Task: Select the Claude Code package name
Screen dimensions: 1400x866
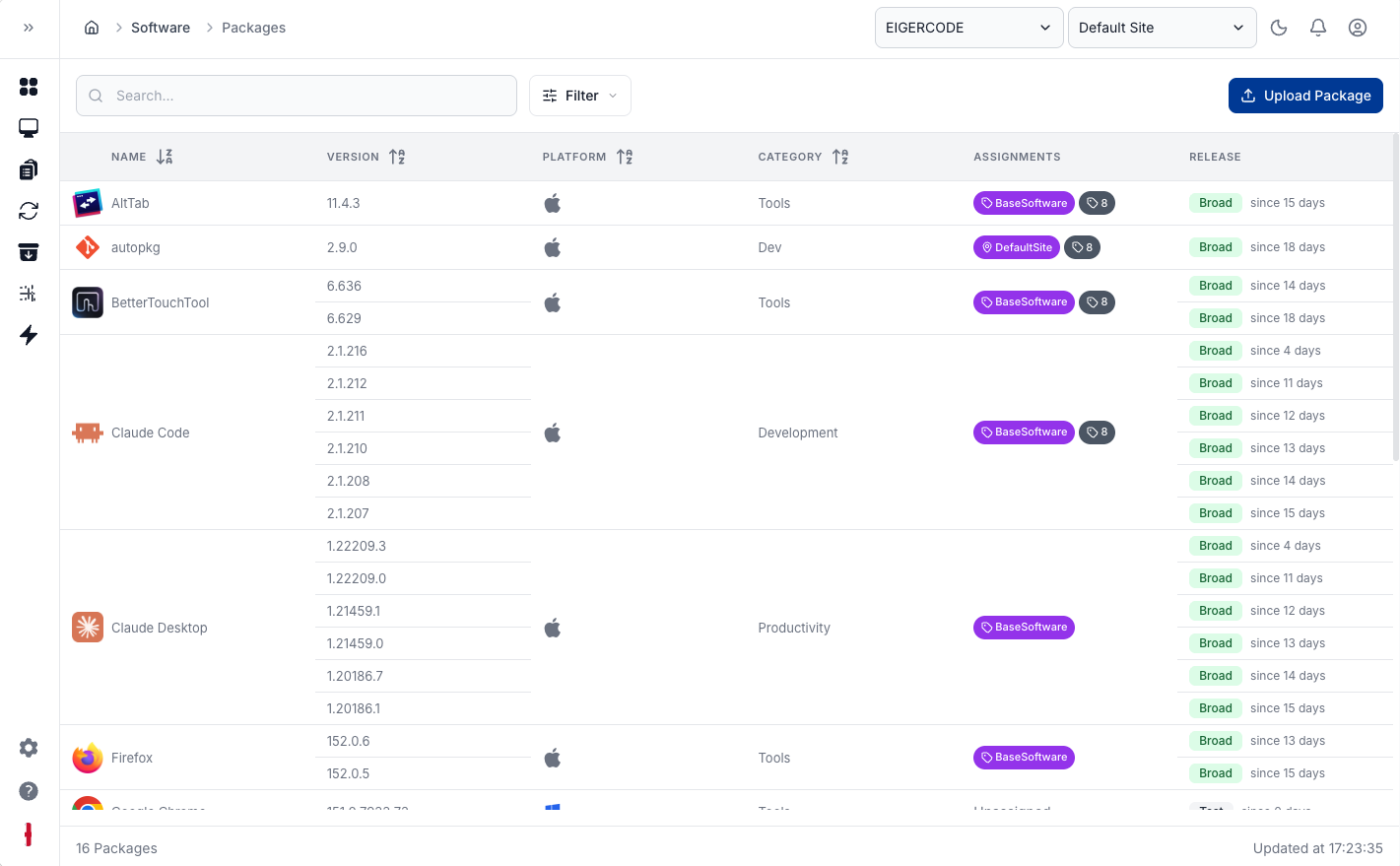Action: pyautogui.click(x=151, y=433)
